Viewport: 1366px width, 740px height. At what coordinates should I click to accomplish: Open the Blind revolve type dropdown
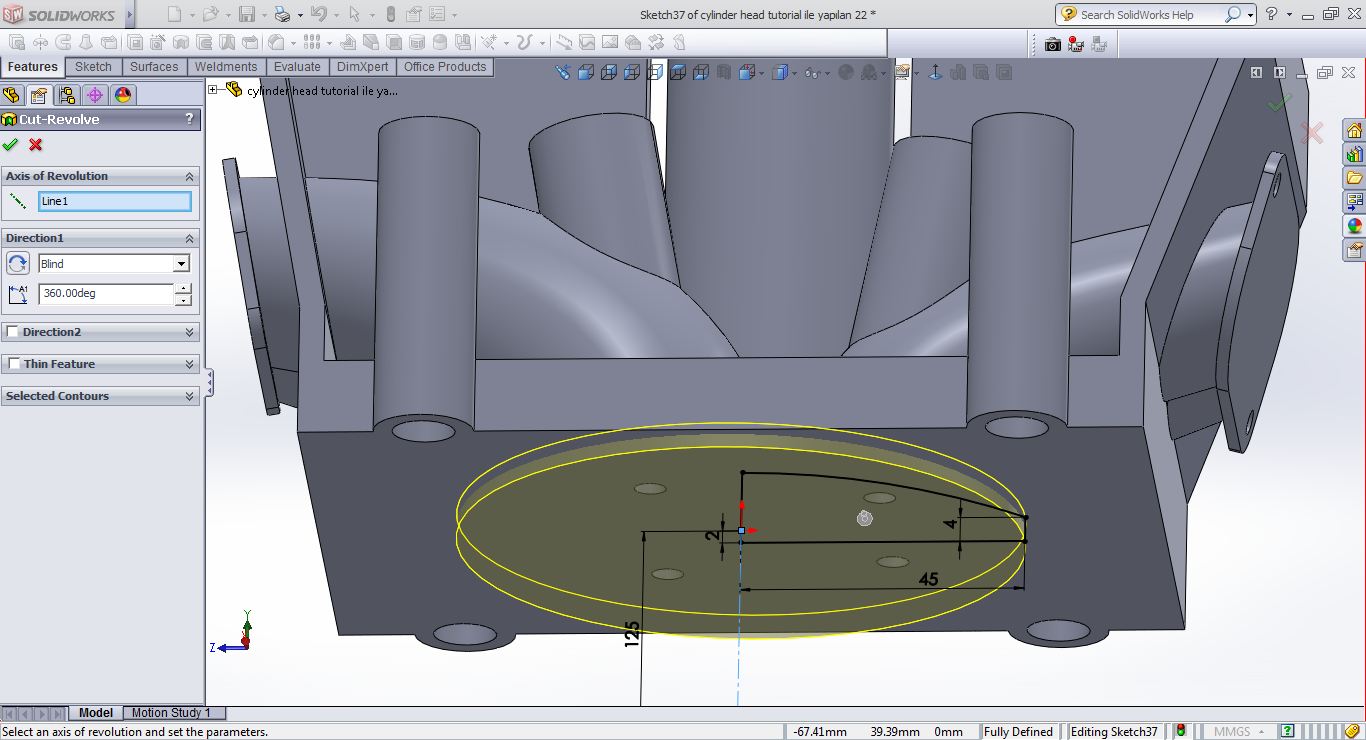pos(181,264)
